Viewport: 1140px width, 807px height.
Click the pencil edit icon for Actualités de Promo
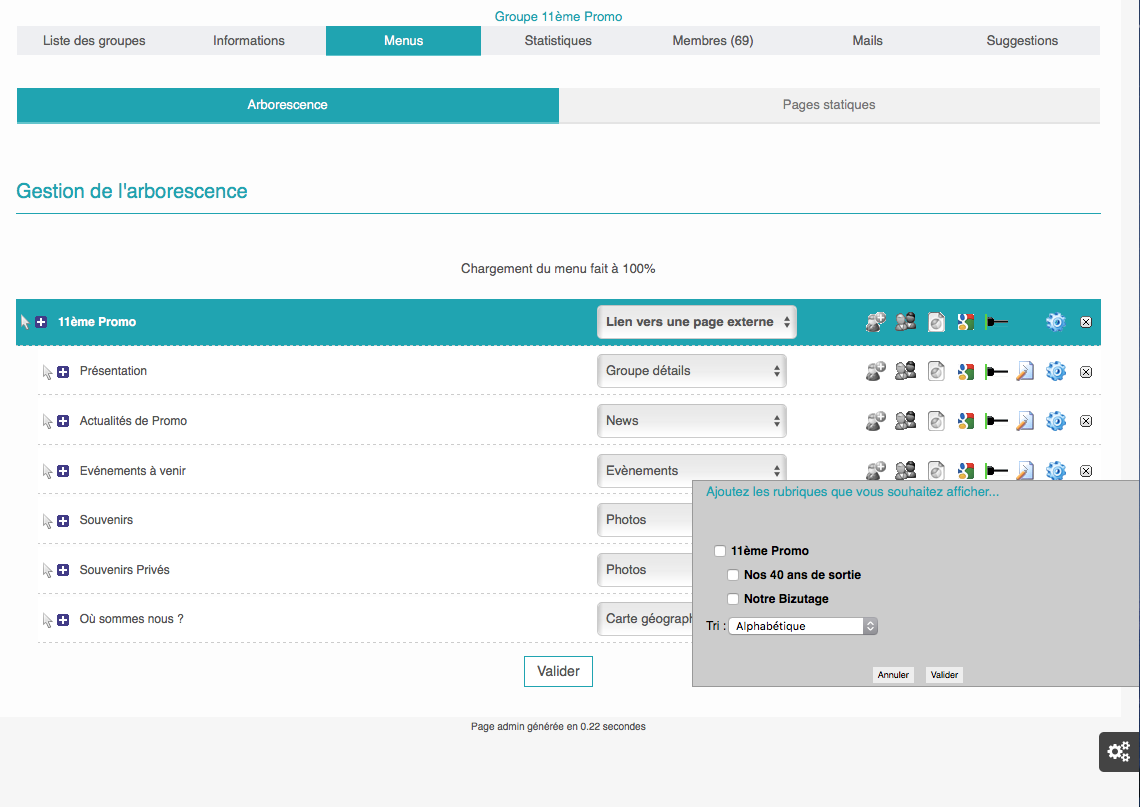(1025, 421)
